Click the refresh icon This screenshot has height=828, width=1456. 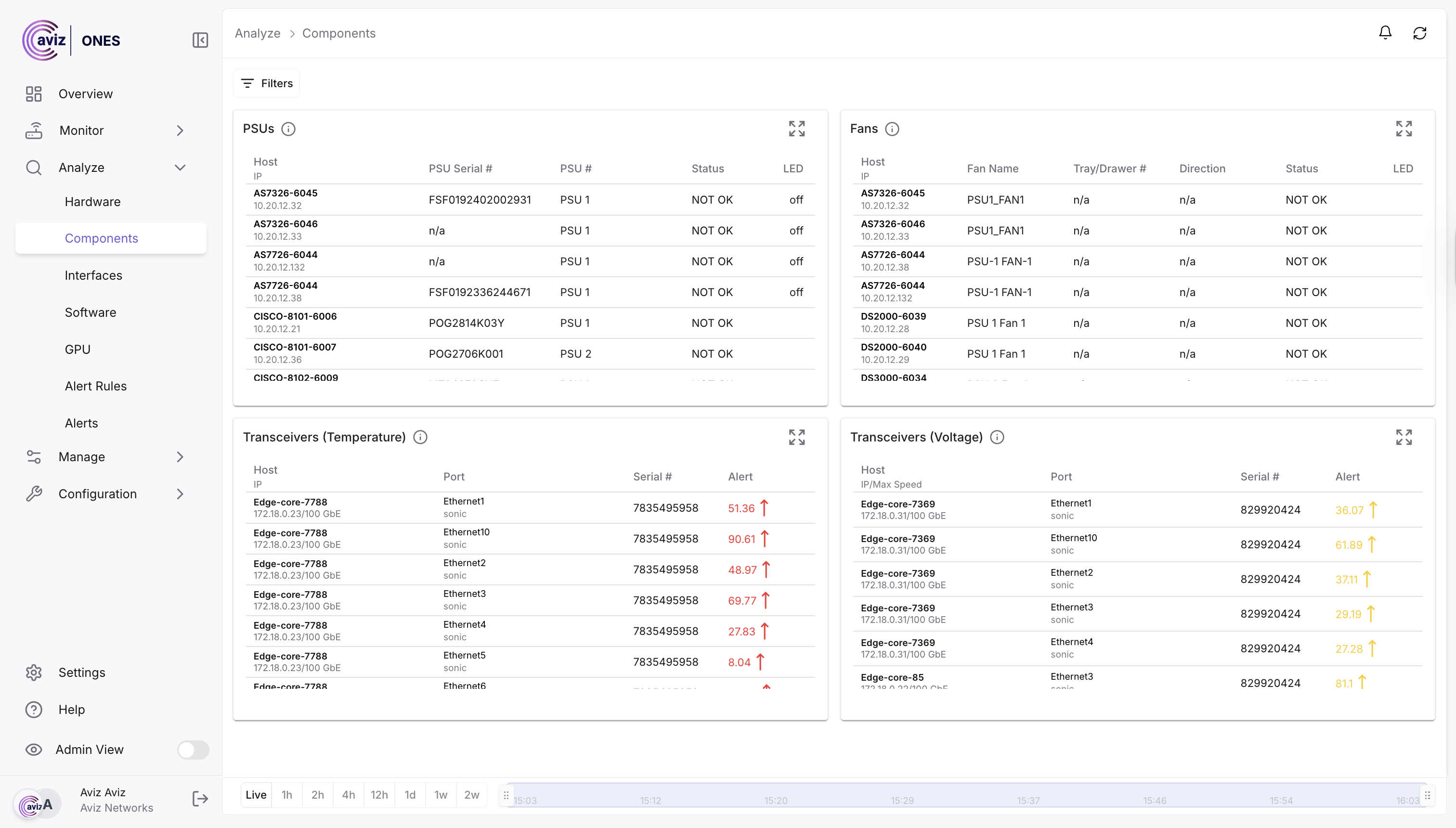[x=1419, y=33]
